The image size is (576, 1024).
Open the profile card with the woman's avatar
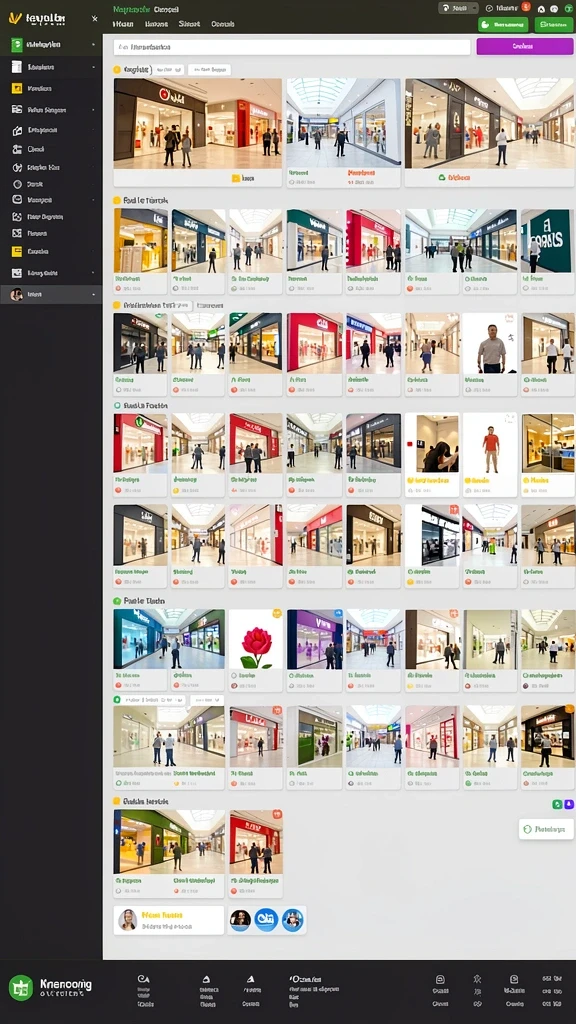tap(168, 920)
